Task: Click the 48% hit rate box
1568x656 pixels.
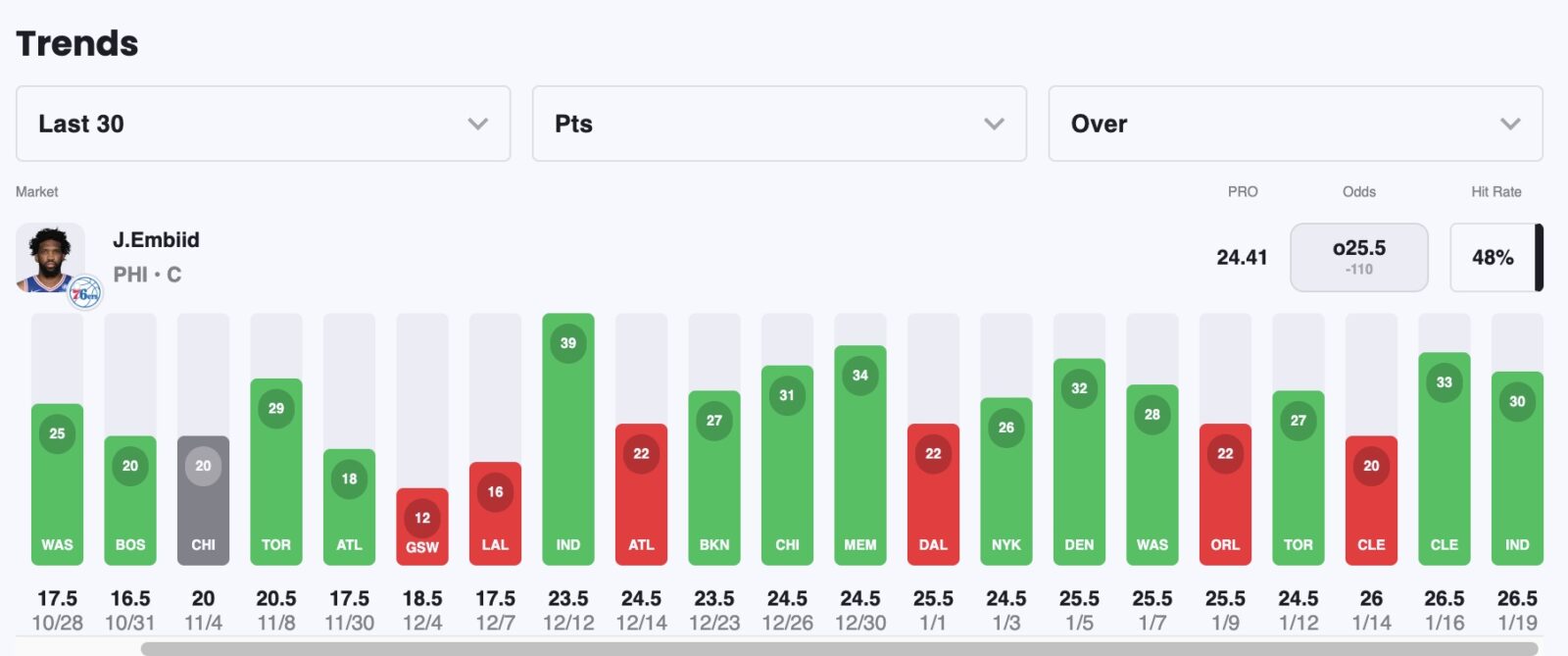Action: [1493, 257]
